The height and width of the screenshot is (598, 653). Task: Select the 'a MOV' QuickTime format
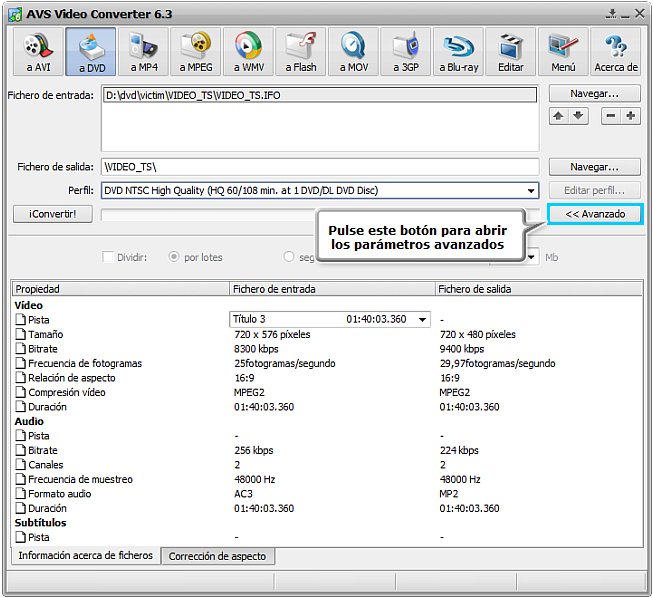point(353,52)
